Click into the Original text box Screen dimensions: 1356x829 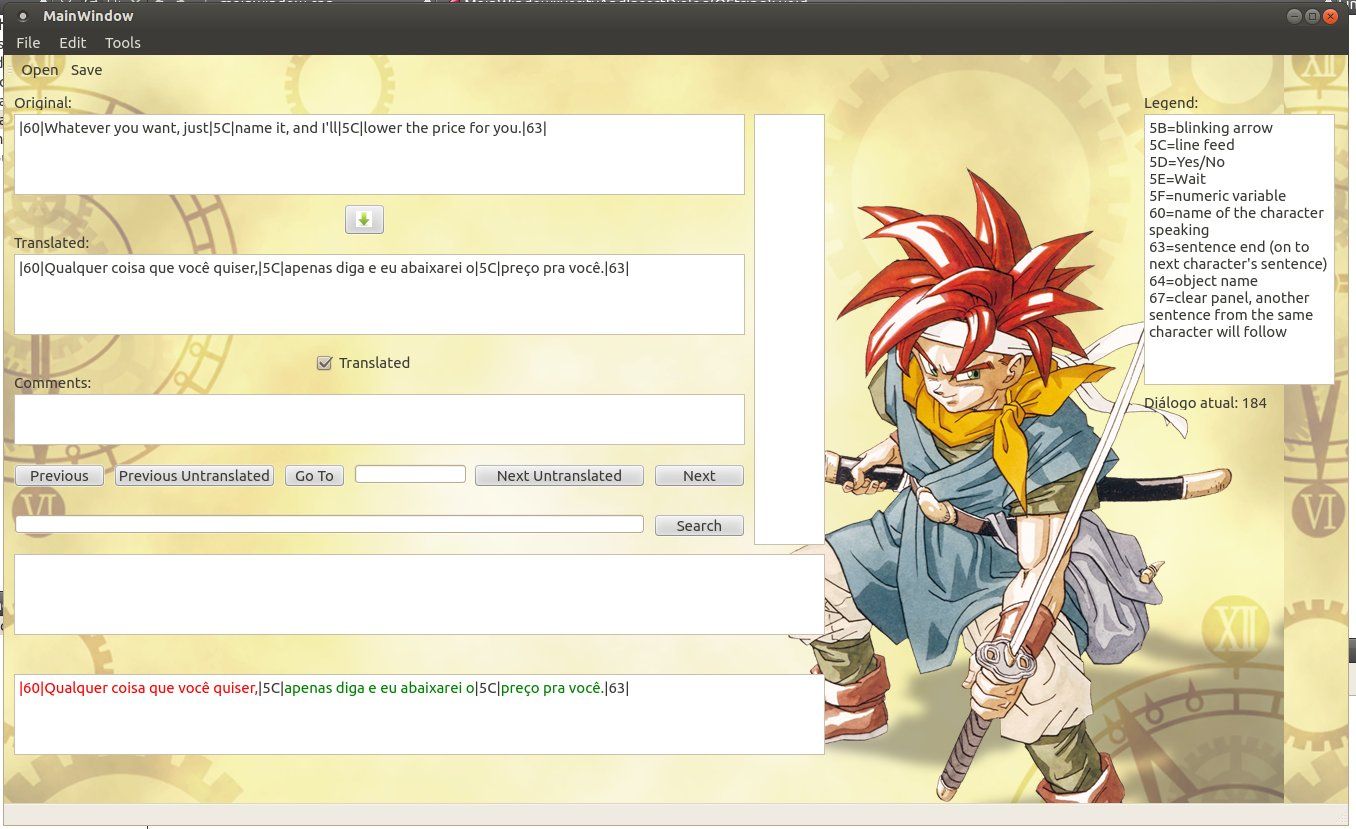[379, 155]
